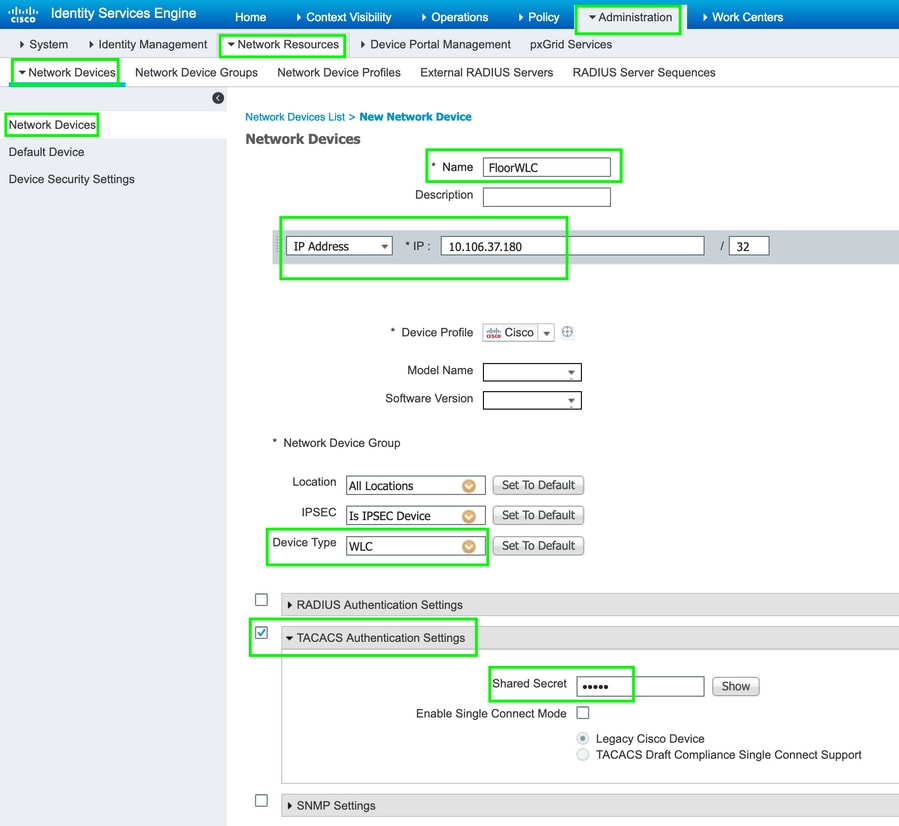This screenshot has height=826, width=899.
Task: Switch to Network Device Profiles tab
Action: coord(339,72)
